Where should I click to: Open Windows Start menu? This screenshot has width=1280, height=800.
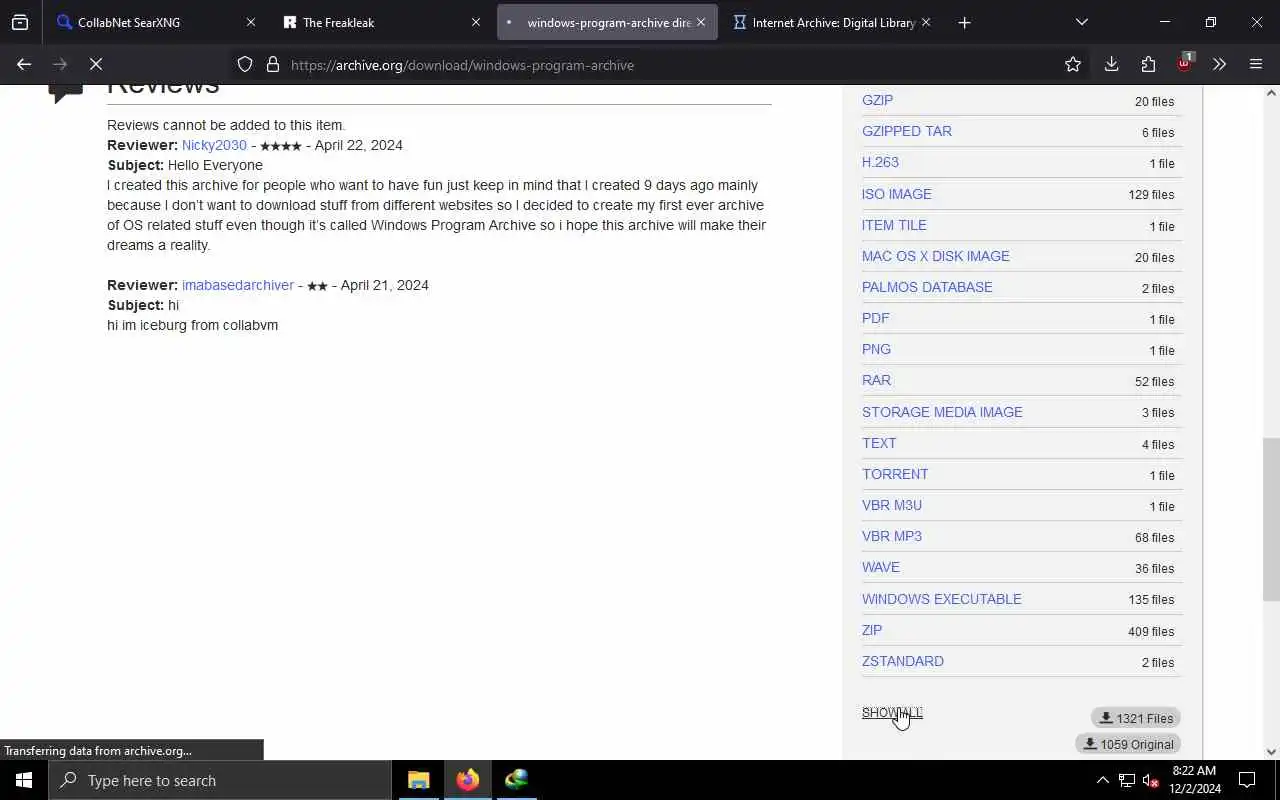[24, 780]
